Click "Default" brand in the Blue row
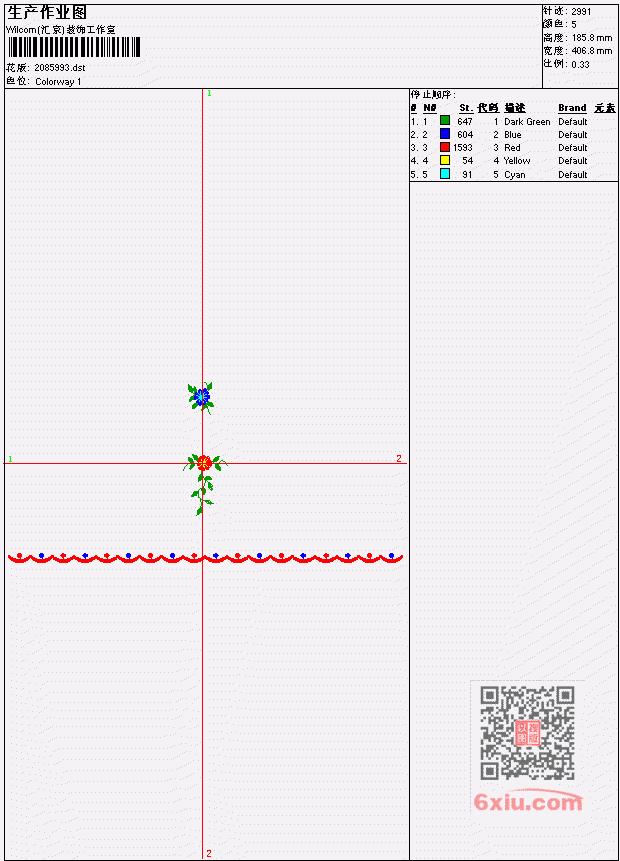 coord(573,135)
